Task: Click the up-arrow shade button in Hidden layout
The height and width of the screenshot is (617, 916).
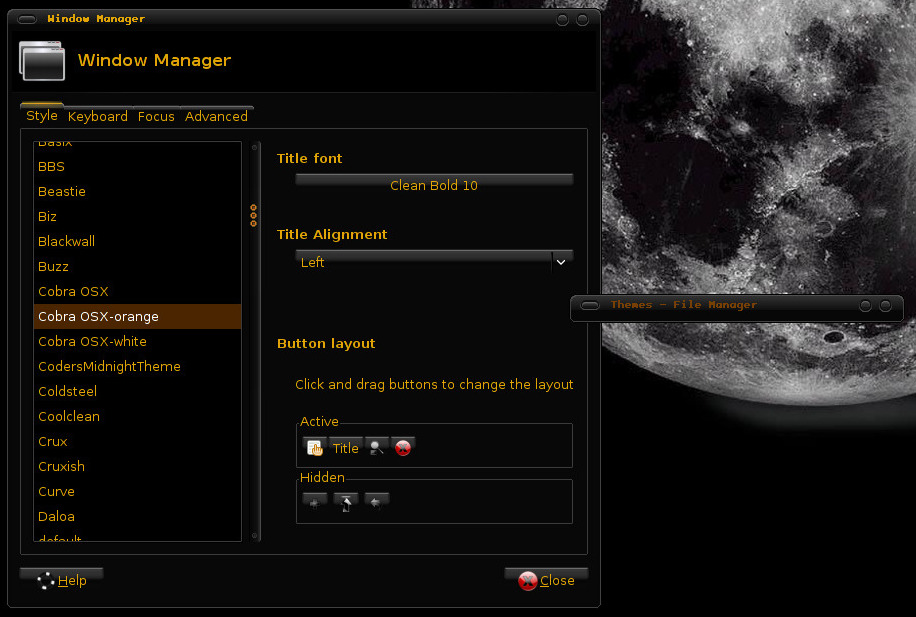Action: [346, 502]
